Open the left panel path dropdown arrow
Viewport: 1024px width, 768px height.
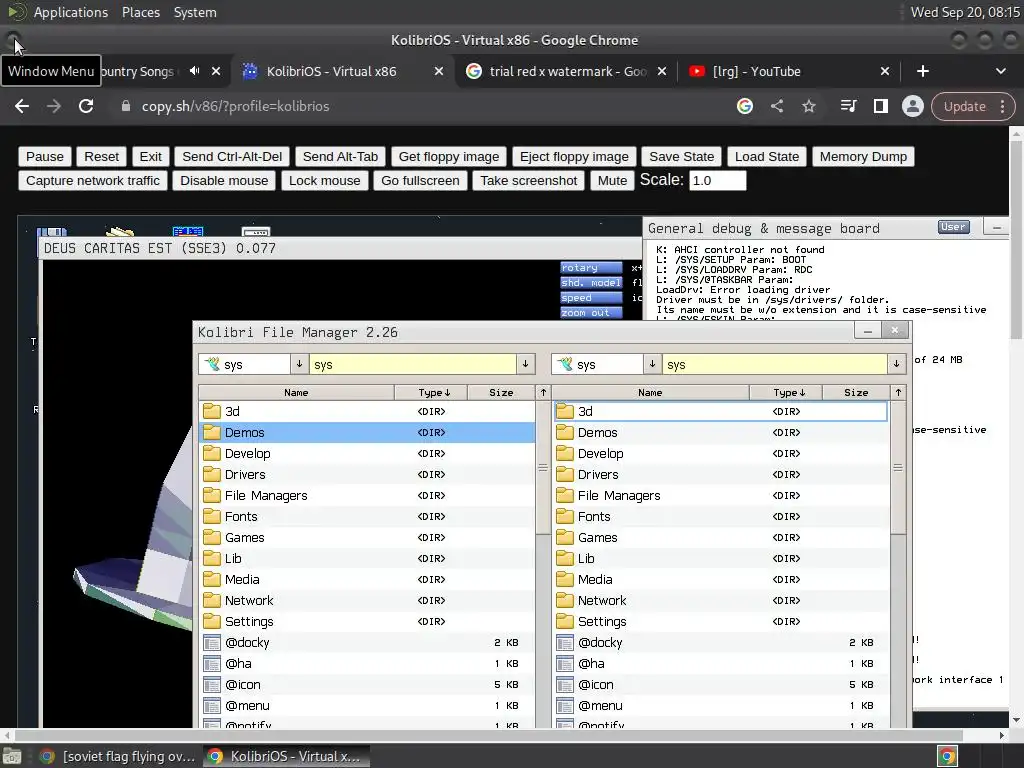pyautogui.click(x=525, y=364)
